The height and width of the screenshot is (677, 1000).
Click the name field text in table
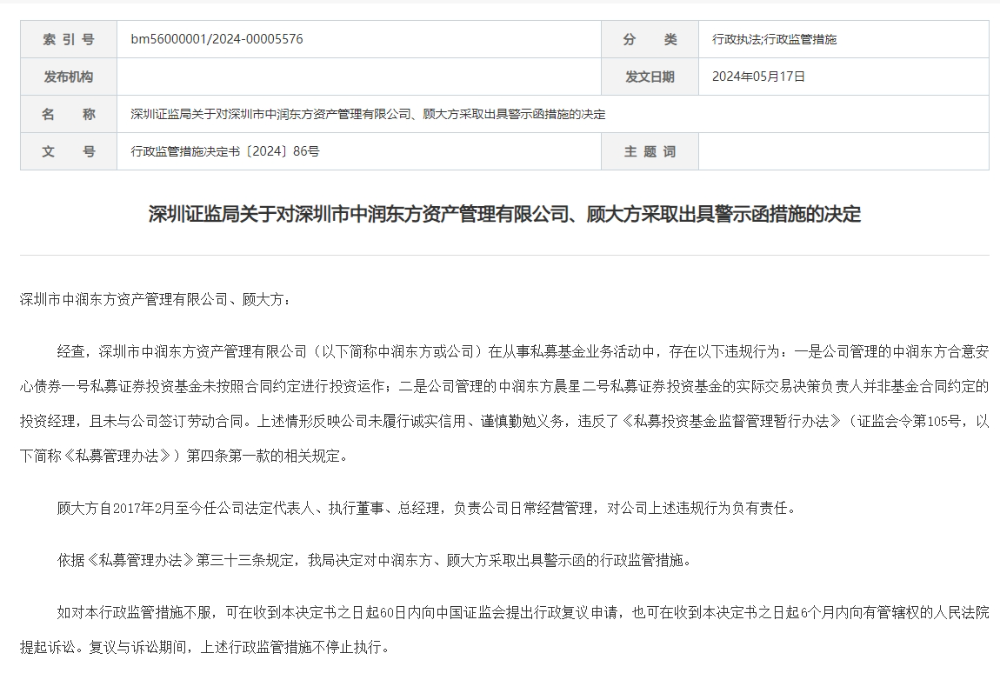coord(368,114)
